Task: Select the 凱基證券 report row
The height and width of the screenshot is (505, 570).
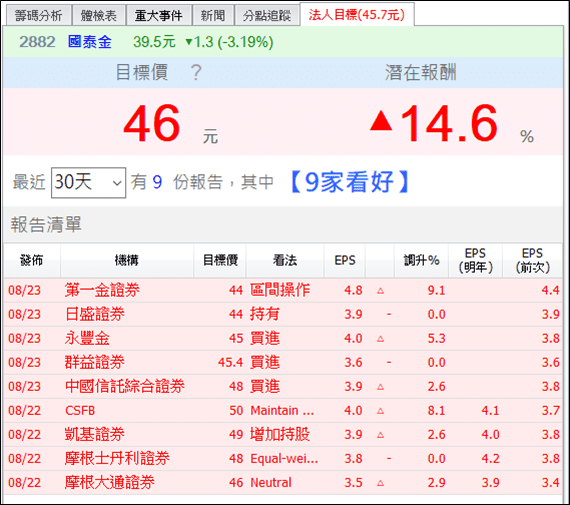Action: pyautogui.click(x=283, y=434)
